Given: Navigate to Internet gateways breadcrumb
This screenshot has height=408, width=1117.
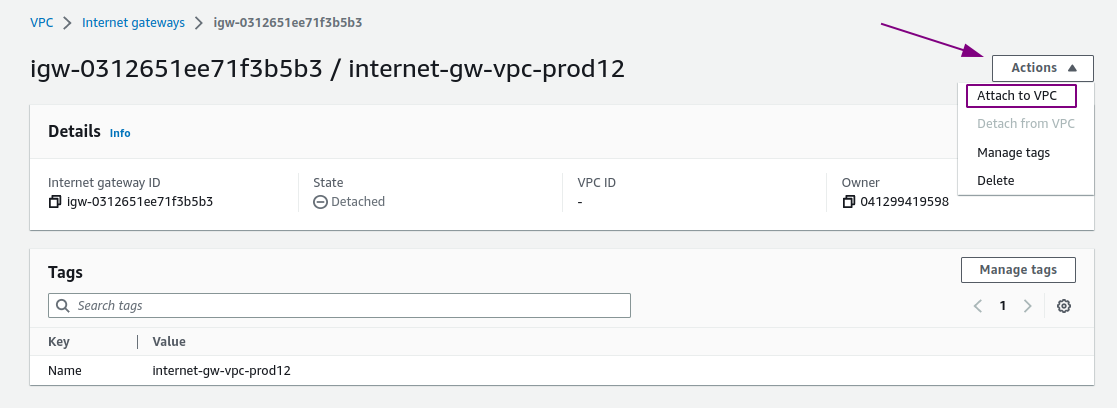Looking at the screenshot, I should click(x=133, y=23).
